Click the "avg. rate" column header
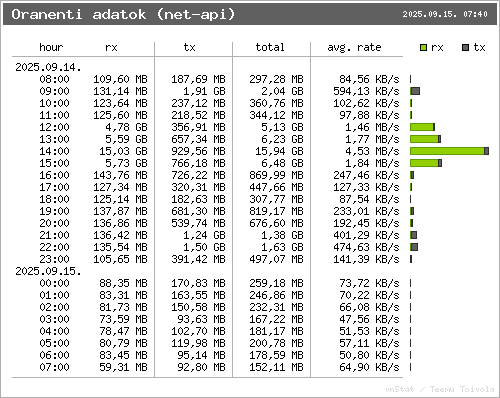The height and width of the screenshot is (398, 500). pyautogui.click(x=354, y=47)
